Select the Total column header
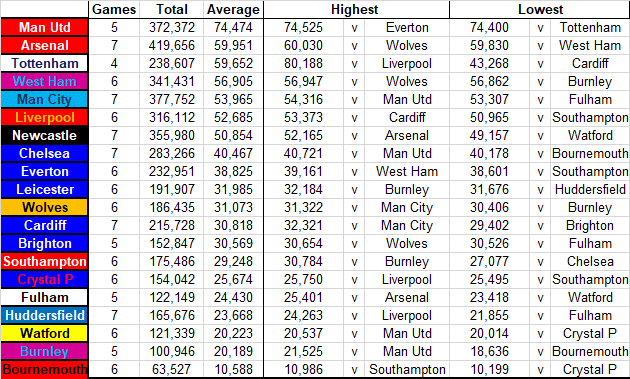 (172, 9)
